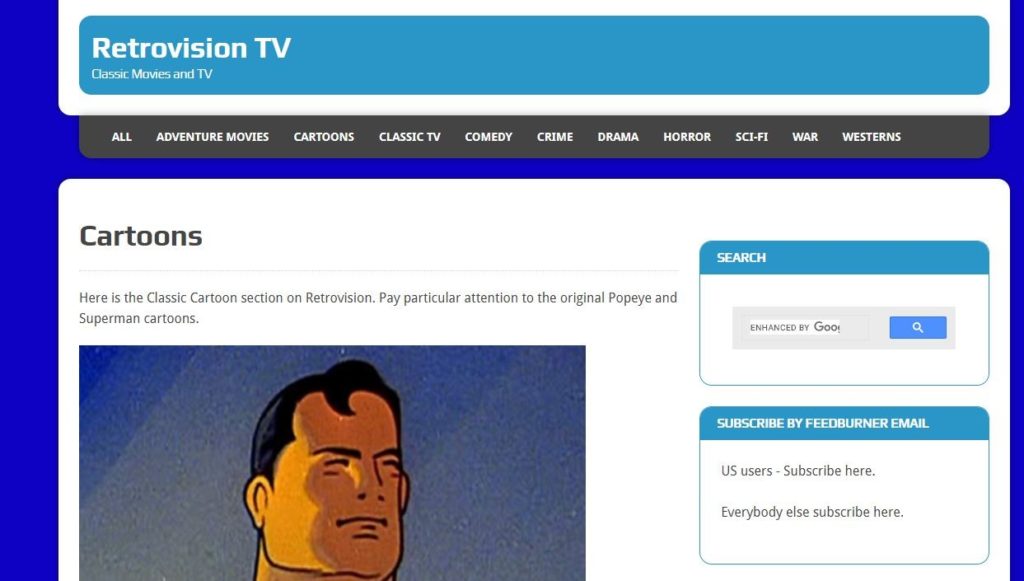Screen dimensions: 1024x581
Task: Navigate to DRAMA movies
Action: point(618,137)
